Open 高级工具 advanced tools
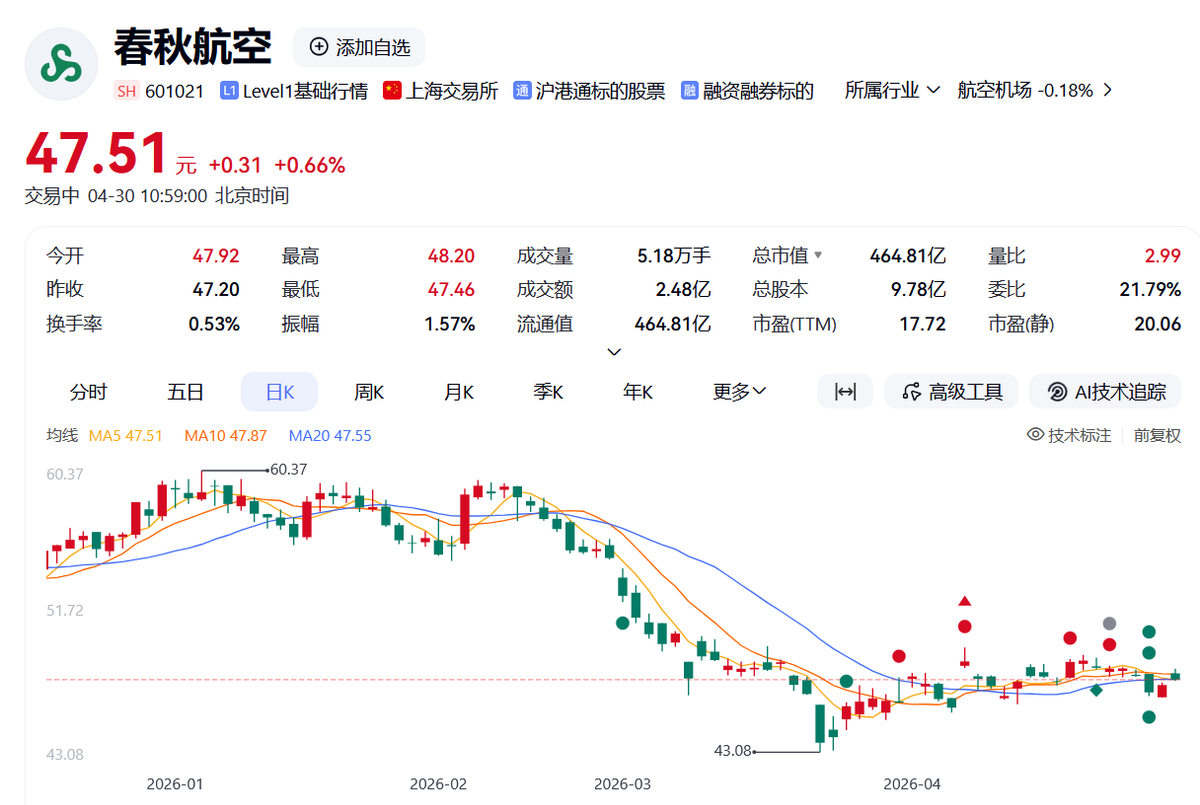1200x805 pixels. tap(951, 392)
